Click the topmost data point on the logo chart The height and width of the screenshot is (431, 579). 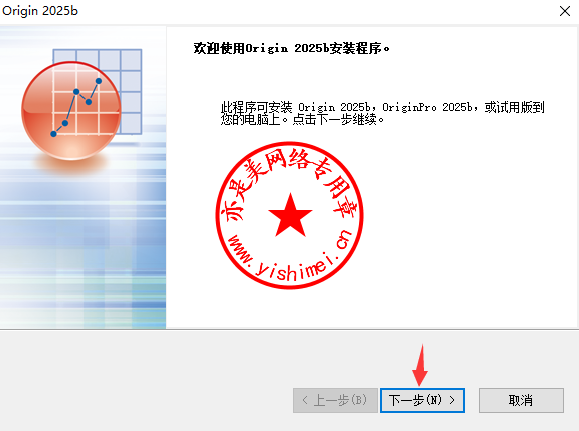coord(99,81)
